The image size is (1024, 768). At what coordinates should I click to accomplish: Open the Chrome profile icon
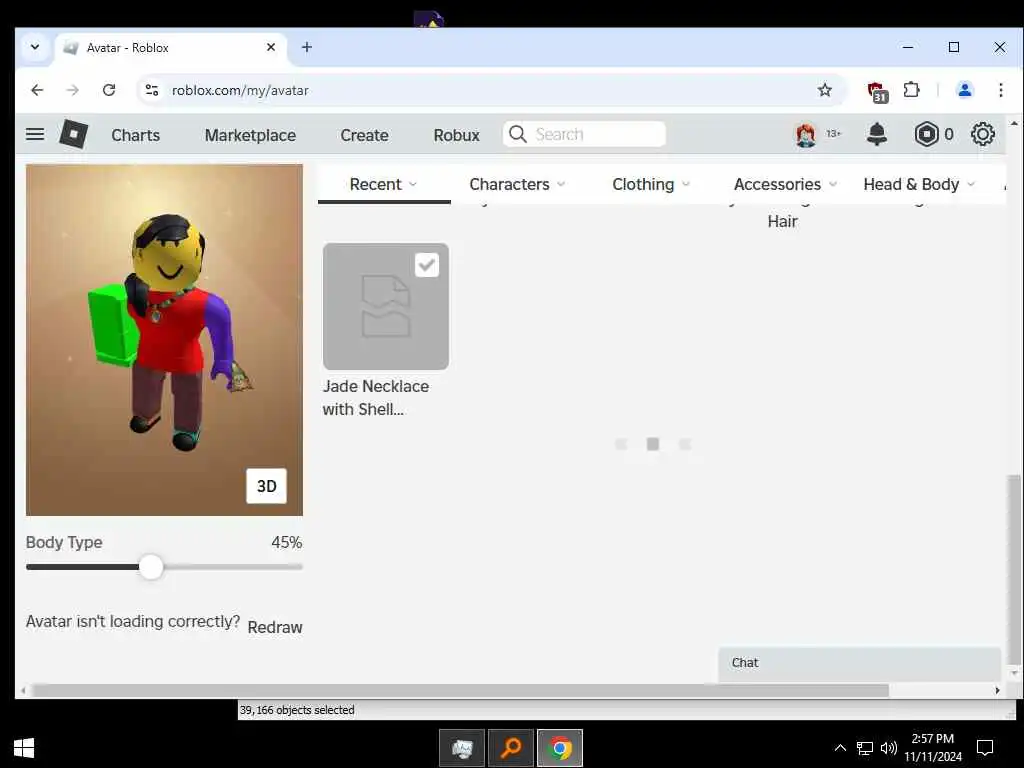pos(965,90)
